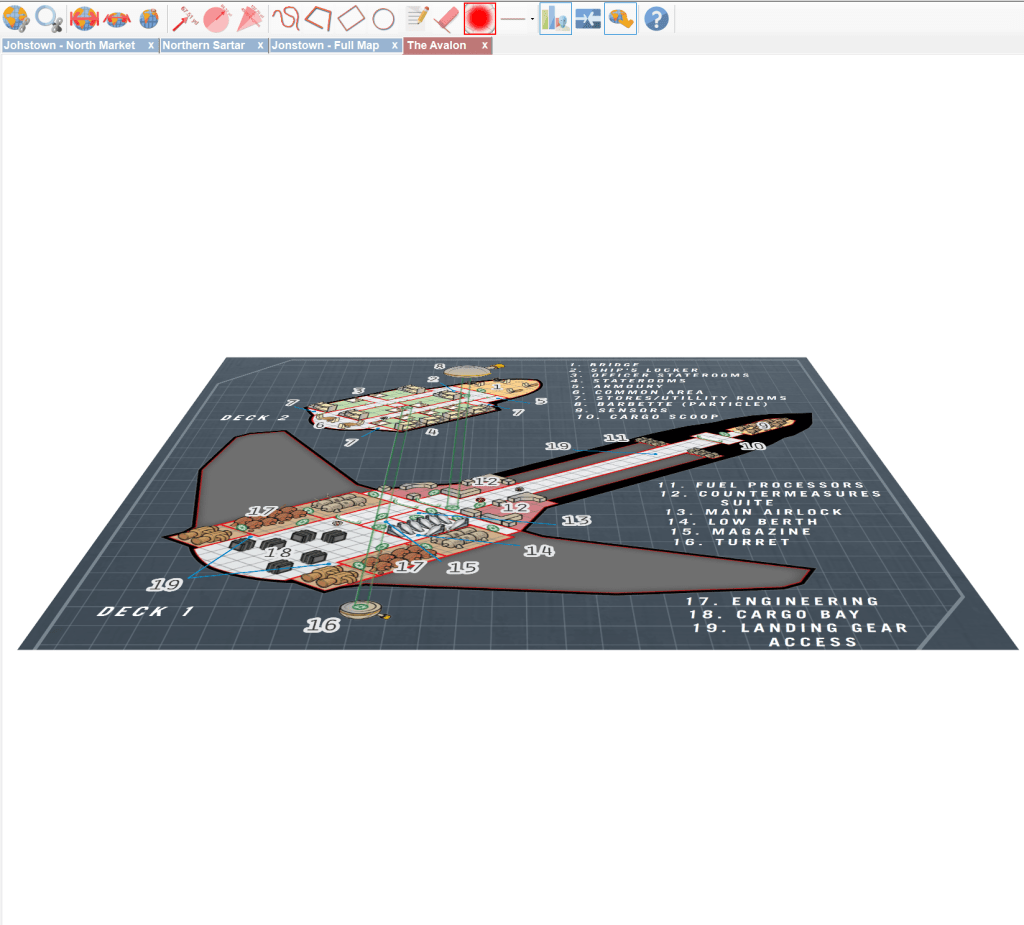This screenshot has width=1024, height=925.
Task: Close the Jonstown - Full Map tab
Action: click(x=394, y=46)
